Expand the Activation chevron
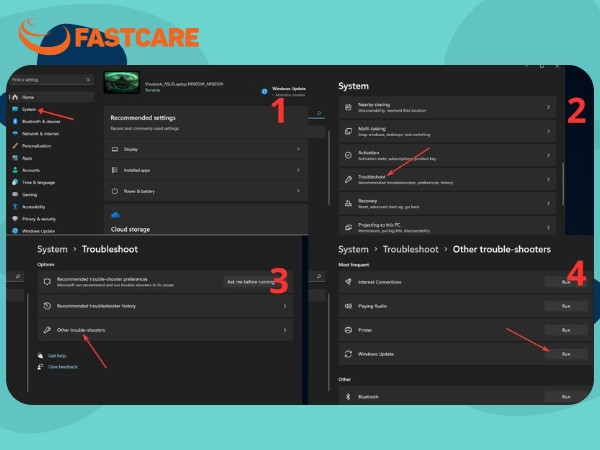 point(548,155)
